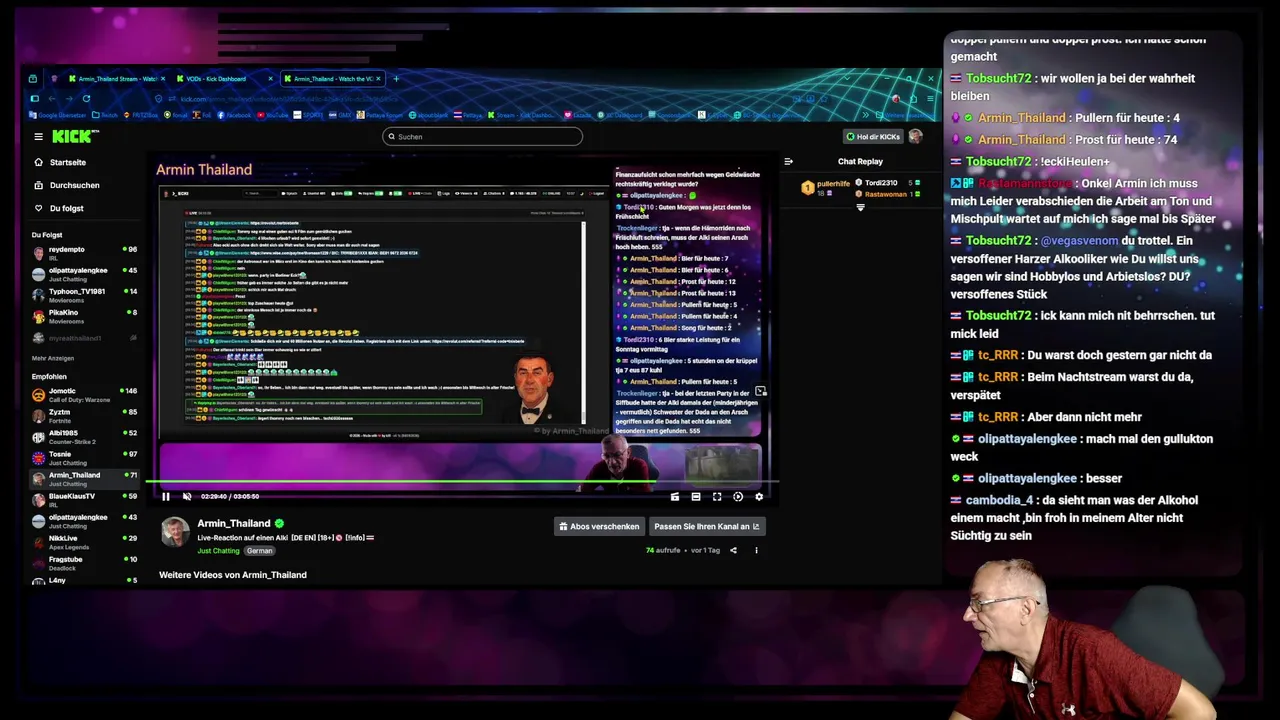Viewport: 1280px width, 720px height.
Task: Click cambodia_4 name in overlay chat
Action: coord(999,500)
